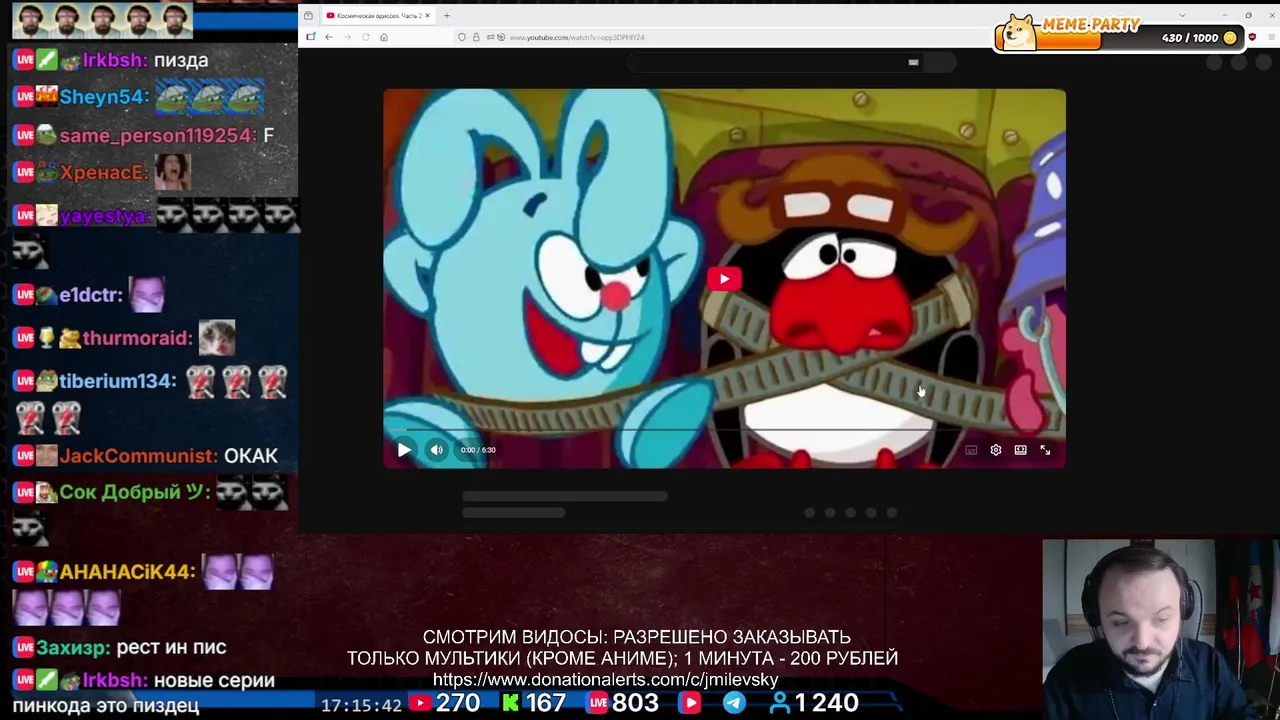This screenshot has width=1280, height=720.
Task: Select chat user e1dctr
Action: coord(91,295)
